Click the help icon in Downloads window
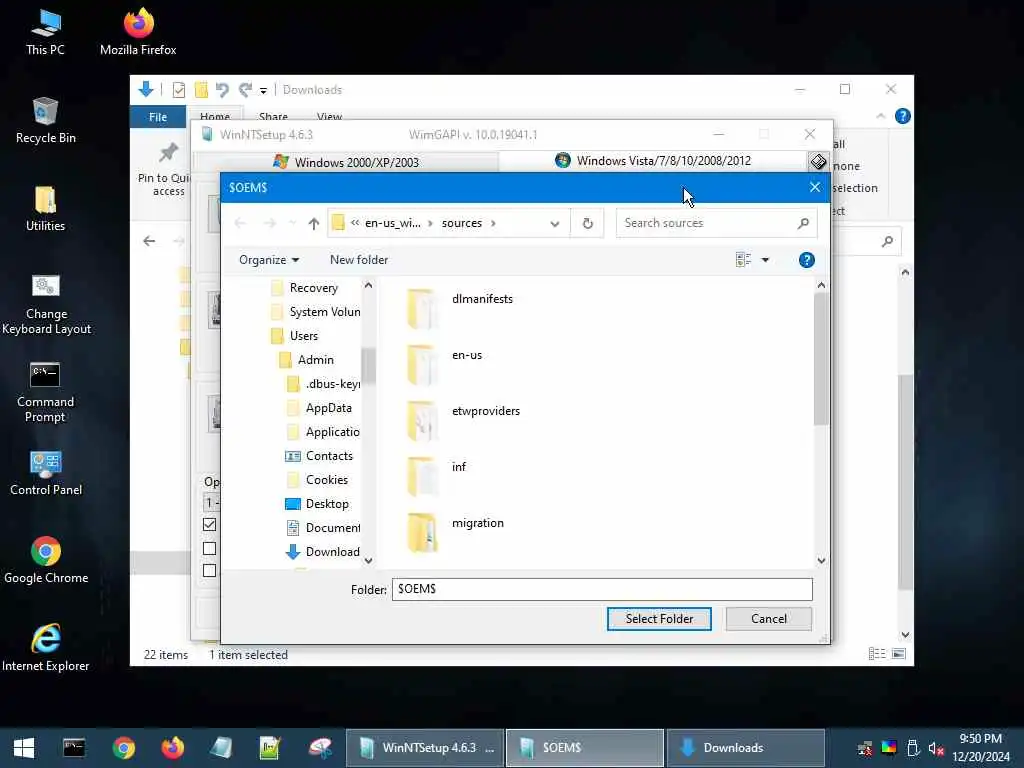The height and width of the screenshot is (768, 1024). coord(903,116)
